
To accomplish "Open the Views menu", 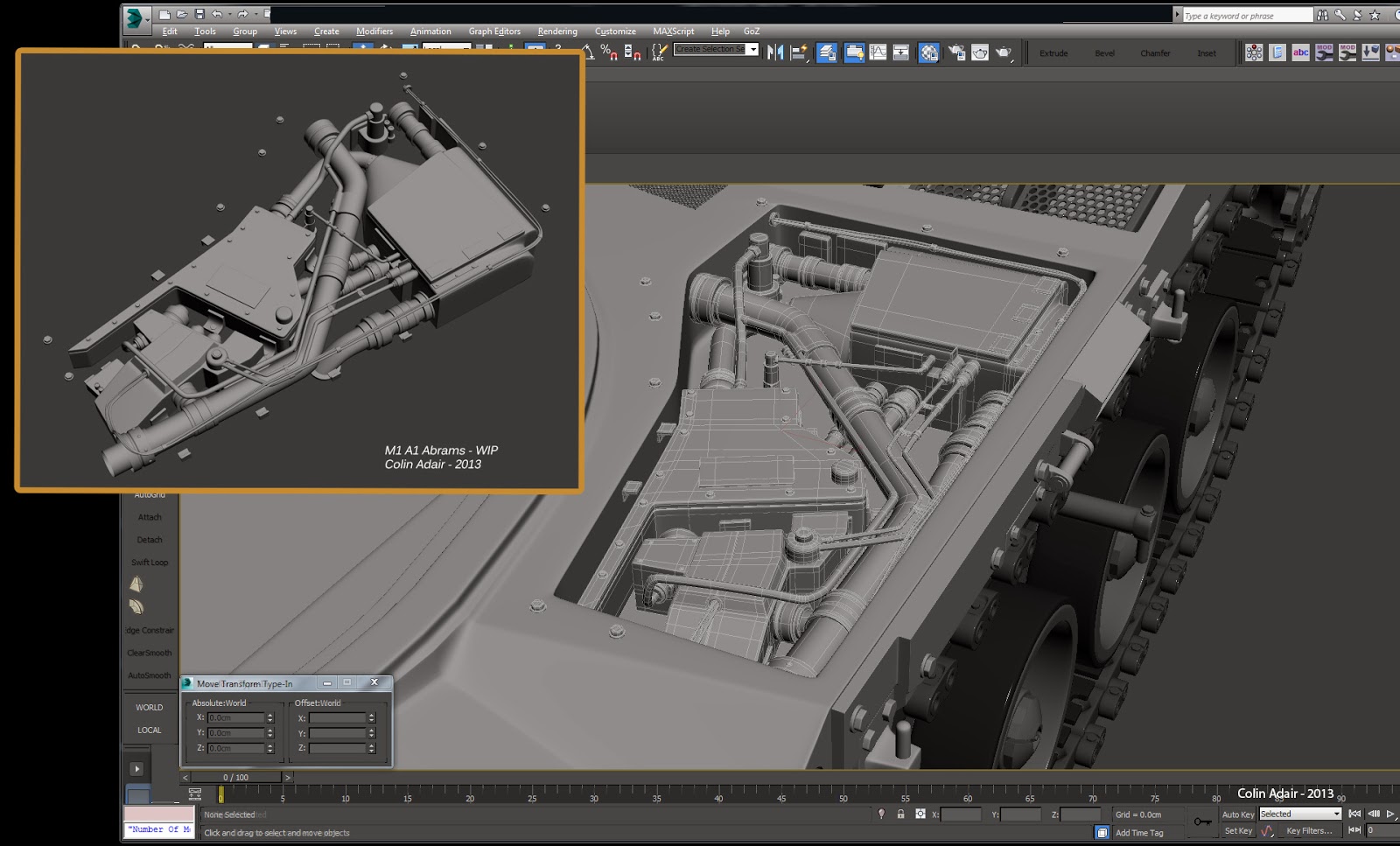I will pos(285,31).
